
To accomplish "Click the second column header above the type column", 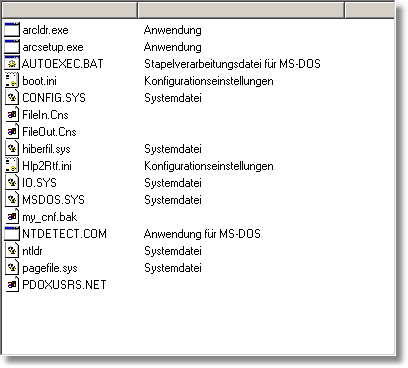I will (241, 10).
